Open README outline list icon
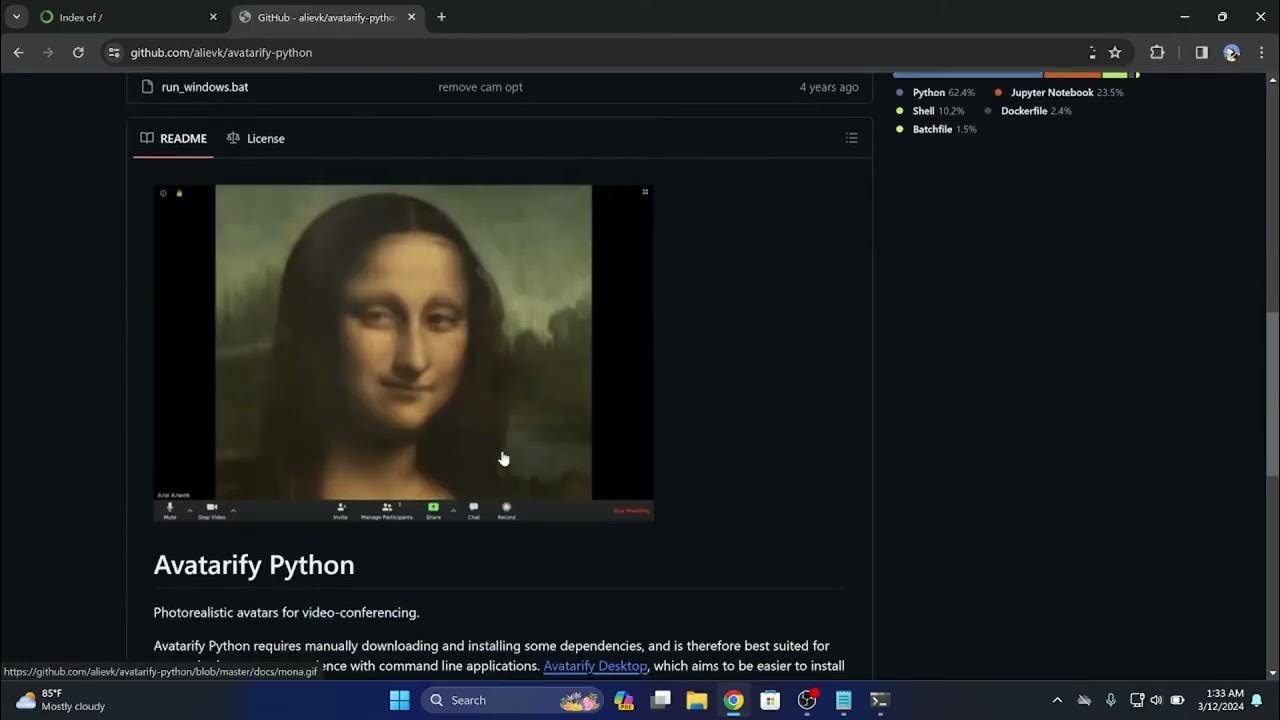Image resolution: width=1280 pixels, height=720 pixels. pos(851,138)
